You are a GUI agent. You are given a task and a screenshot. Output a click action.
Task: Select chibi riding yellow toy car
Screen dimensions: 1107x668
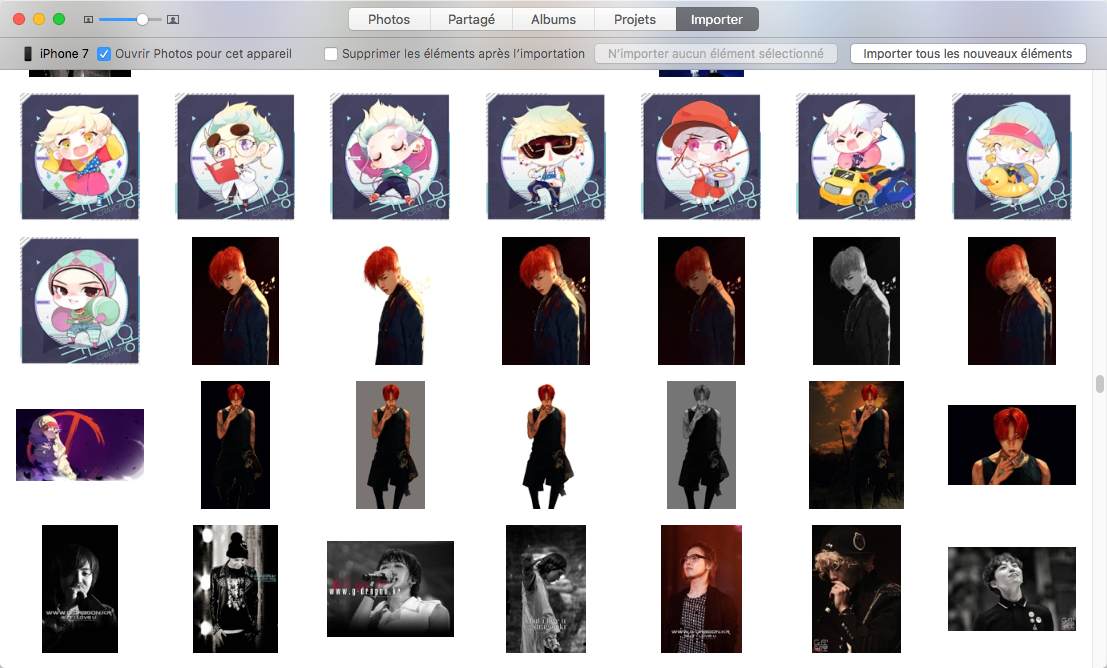[856, 157]
